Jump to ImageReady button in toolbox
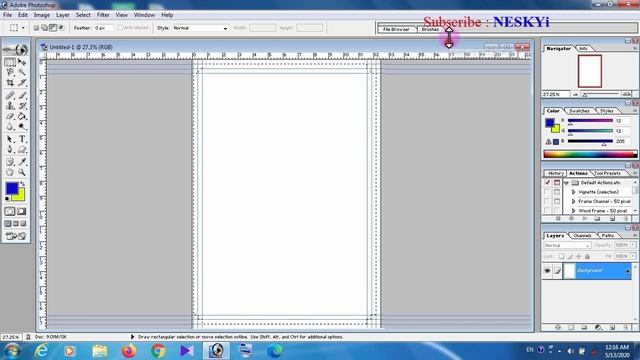This screenshot has width=640, height=360. coord(16,236)
